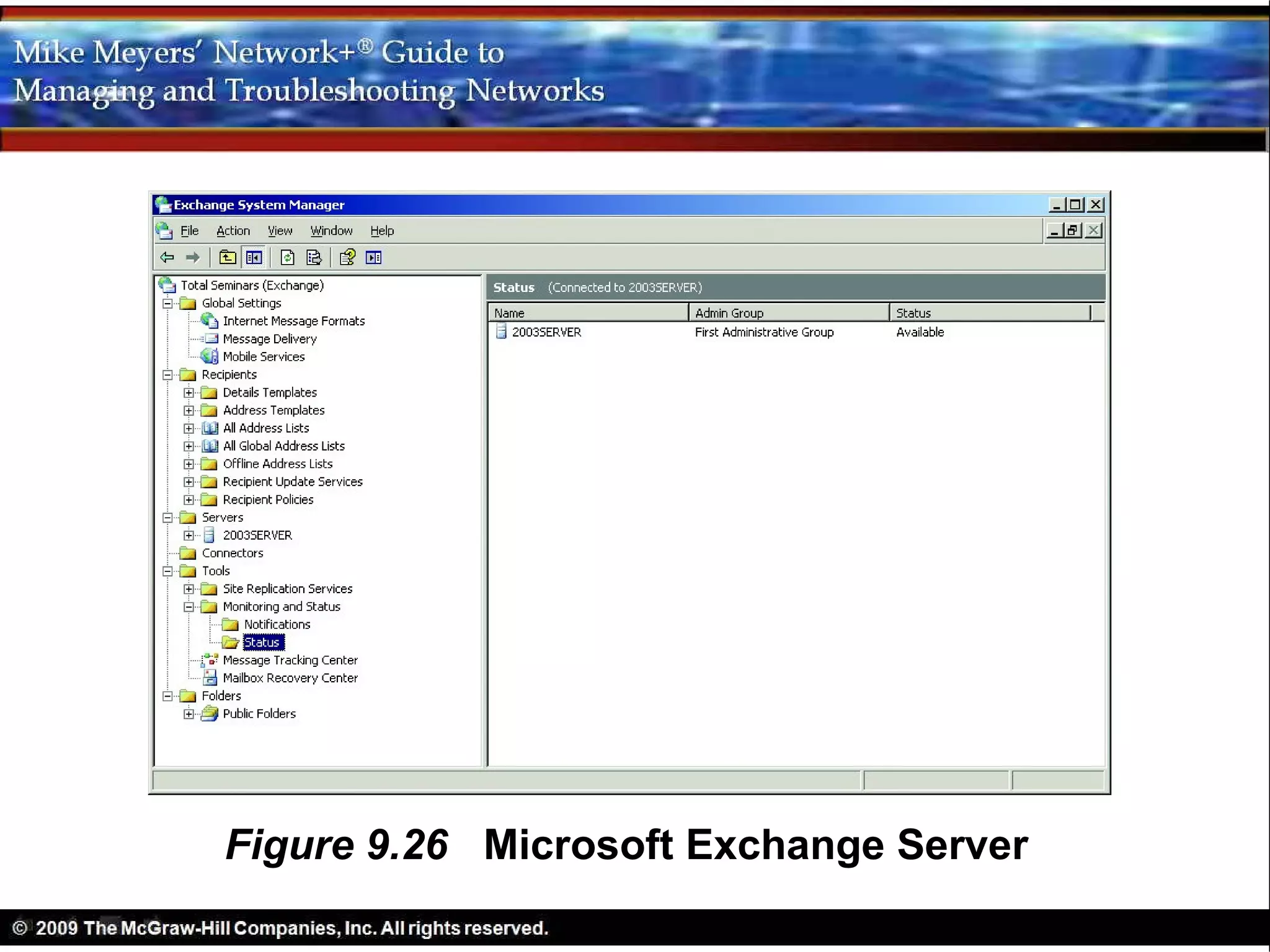Expand the Public Folders node
Viewport: 1270px width, 952px height.
(189, 714)
